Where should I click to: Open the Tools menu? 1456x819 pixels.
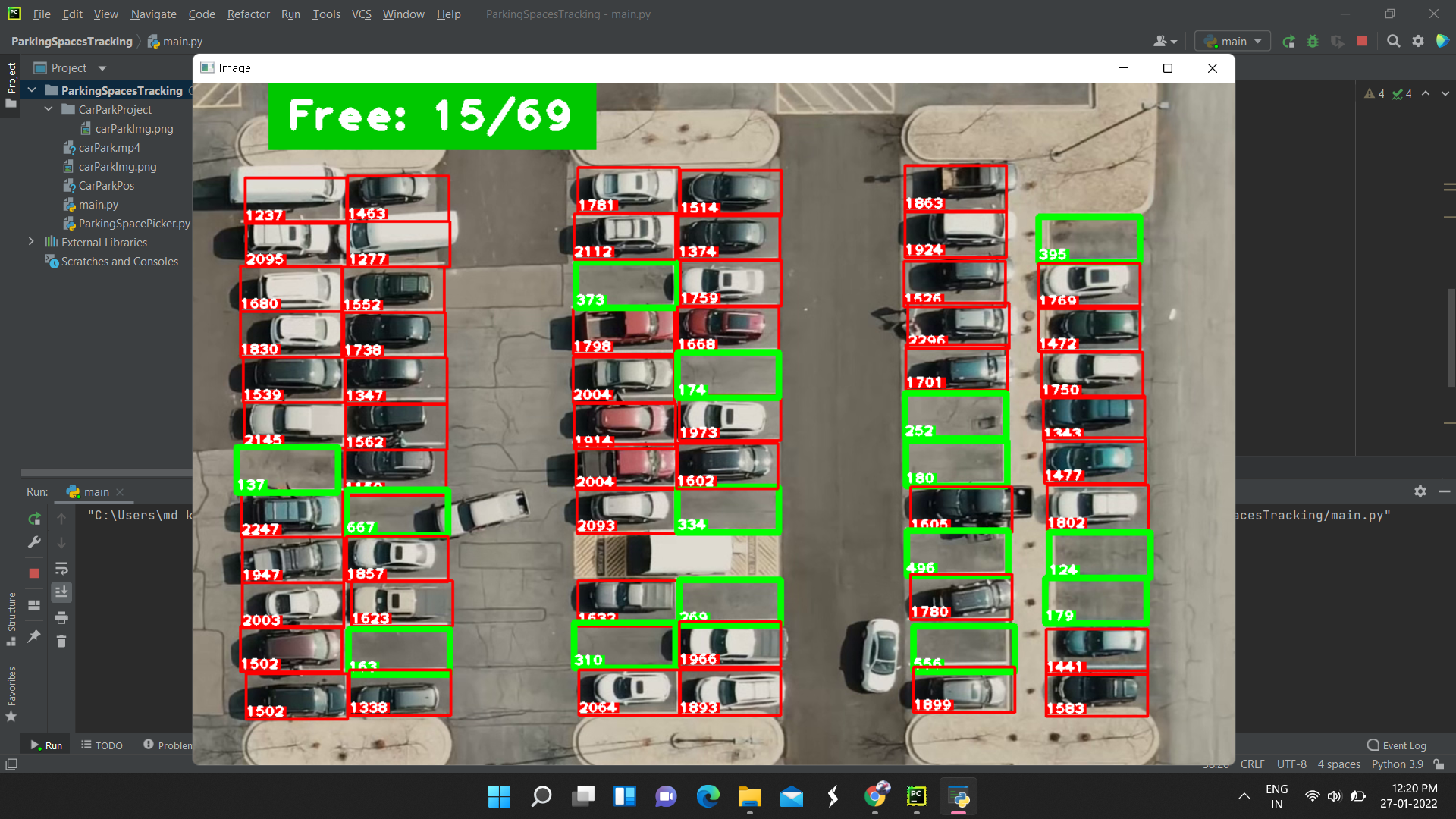326,14
